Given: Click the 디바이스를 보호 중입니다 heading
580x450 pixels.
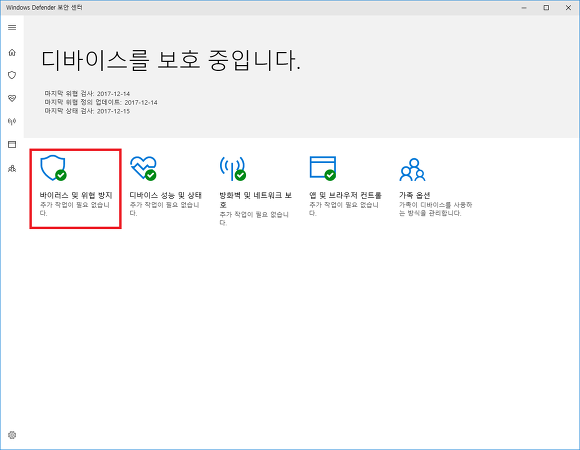Looking at the screenshot, I should 171,60.
